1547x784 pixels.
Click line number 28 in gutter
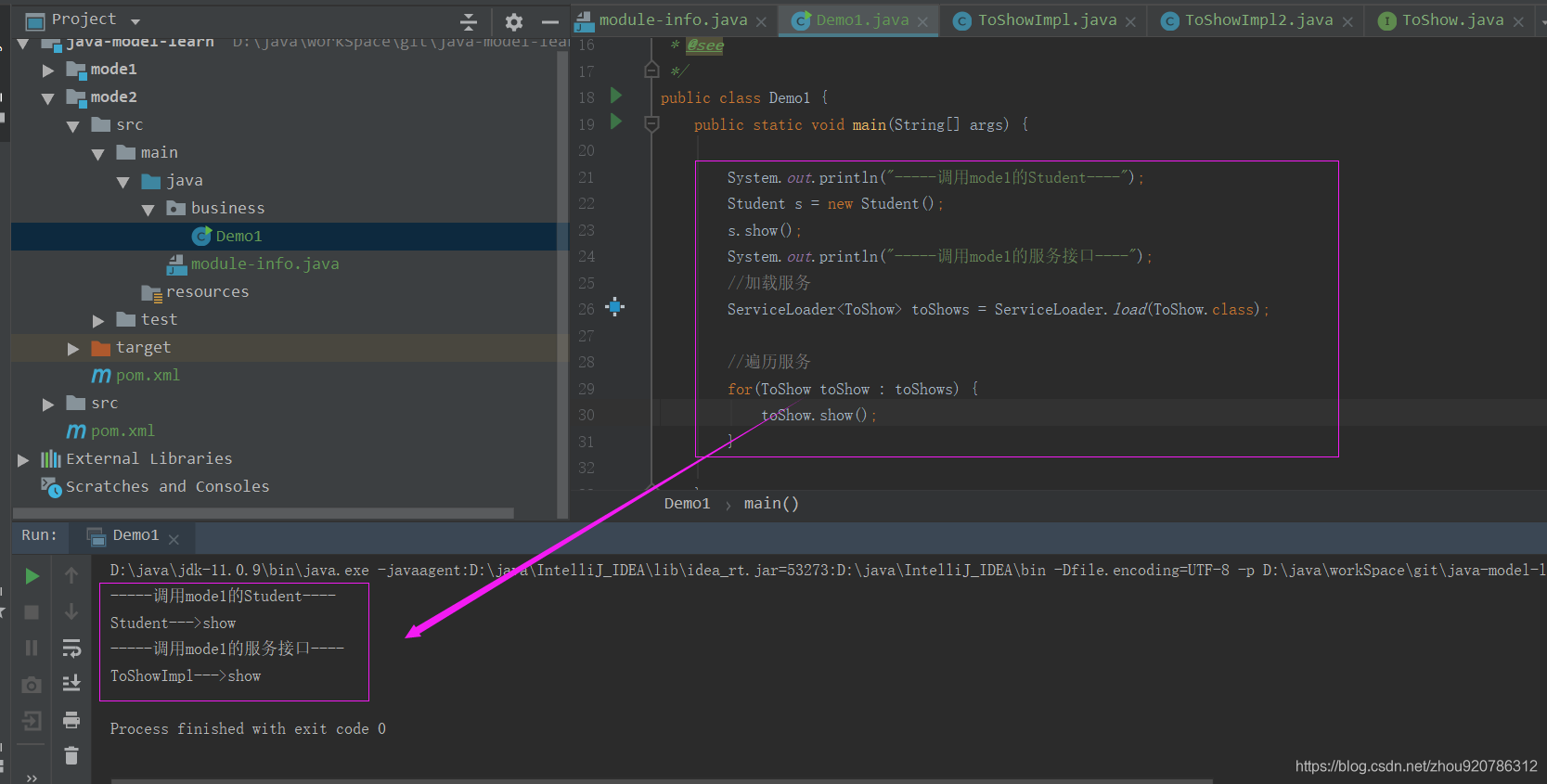tap(587, 363)
